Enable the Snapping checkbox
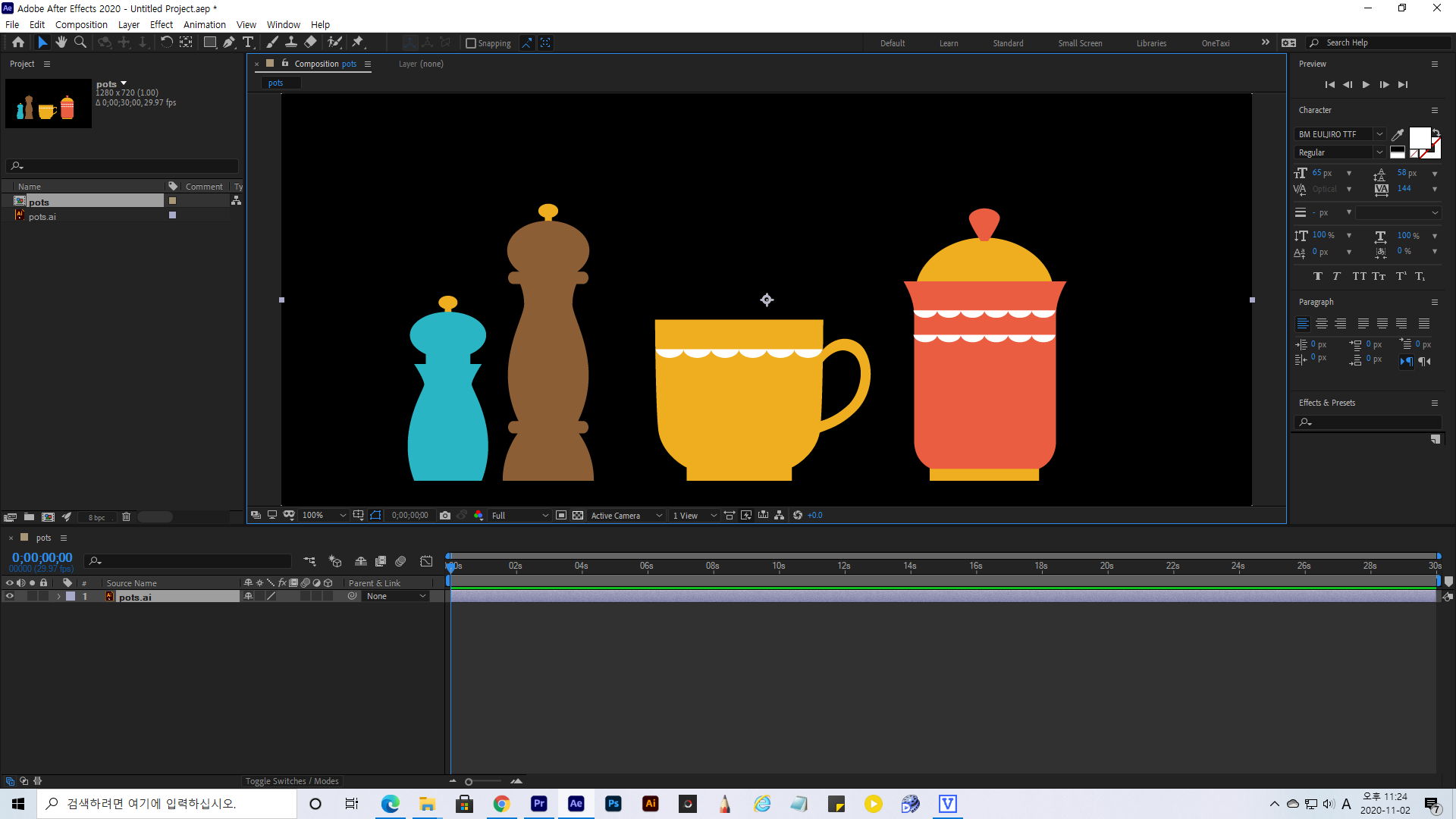This screenshot has width=1456, height=819. point(471,43)
